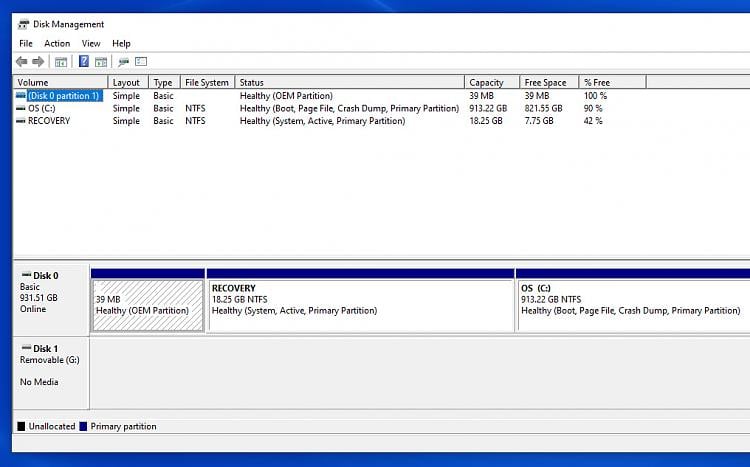750x467 pixels.
Task: Click the Disk Management title bar icon
Action: click(x=23, y=24)
